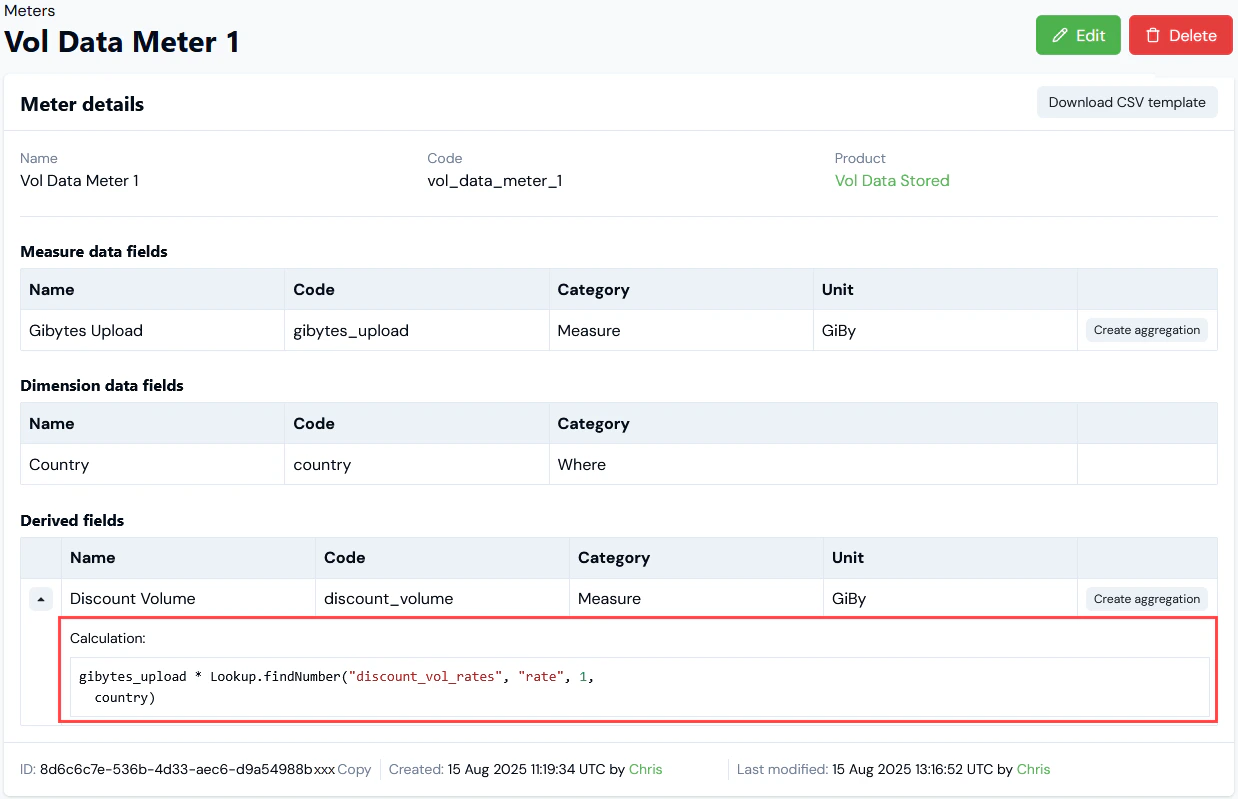Click the Calculation: label
The image size is (1238, 799).
pyautogui.click(x=108, y=638)
